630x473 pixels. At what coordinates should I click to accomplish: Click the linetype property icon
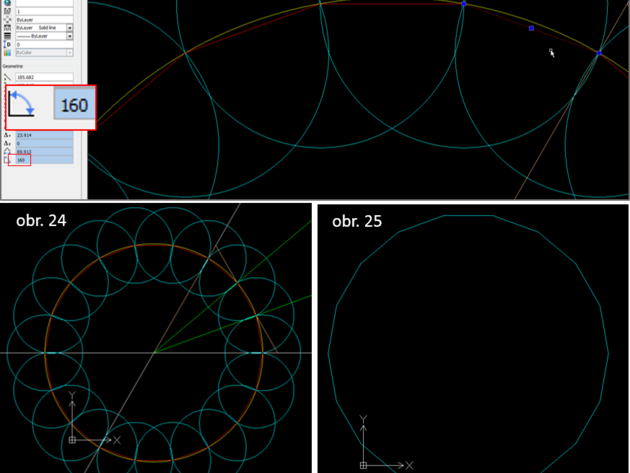(x=7, y=28)
